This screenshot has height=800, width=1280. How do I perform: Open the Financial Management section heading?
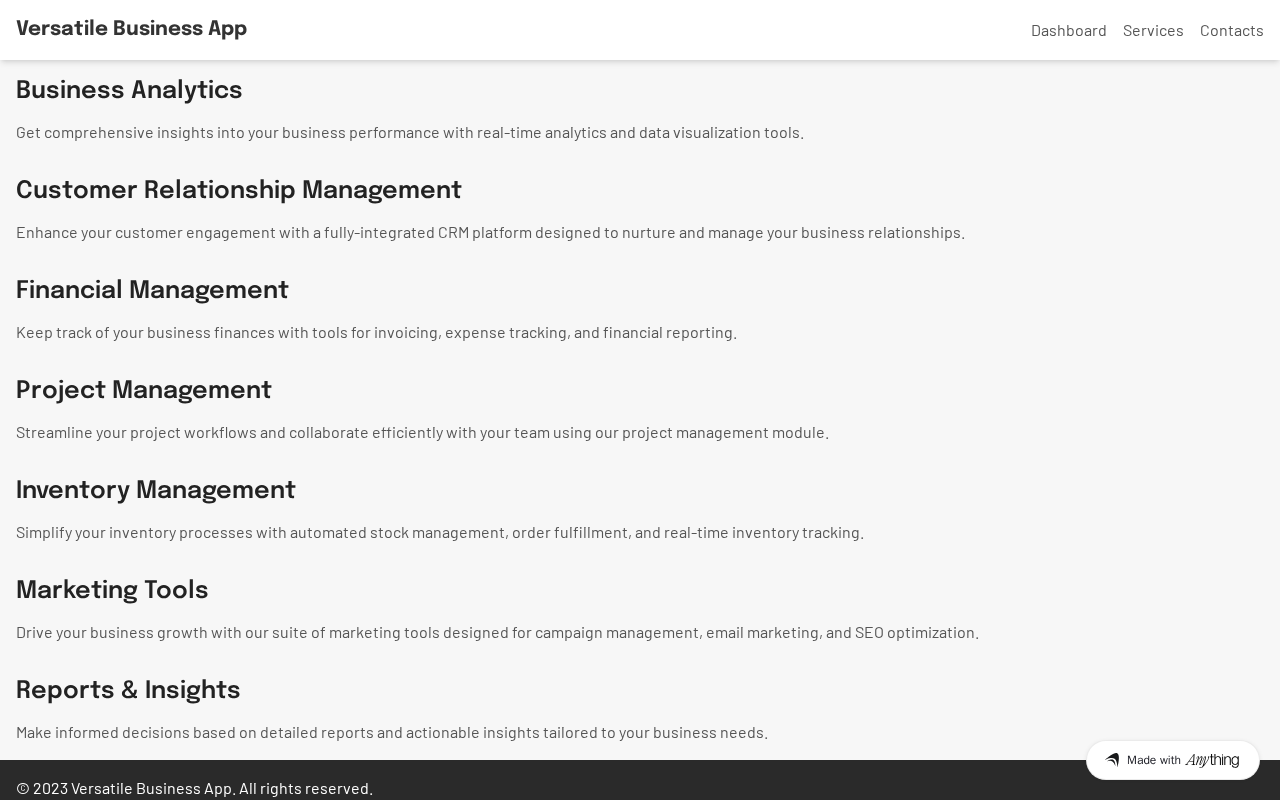pyautogui.click(x=152, y=291)
